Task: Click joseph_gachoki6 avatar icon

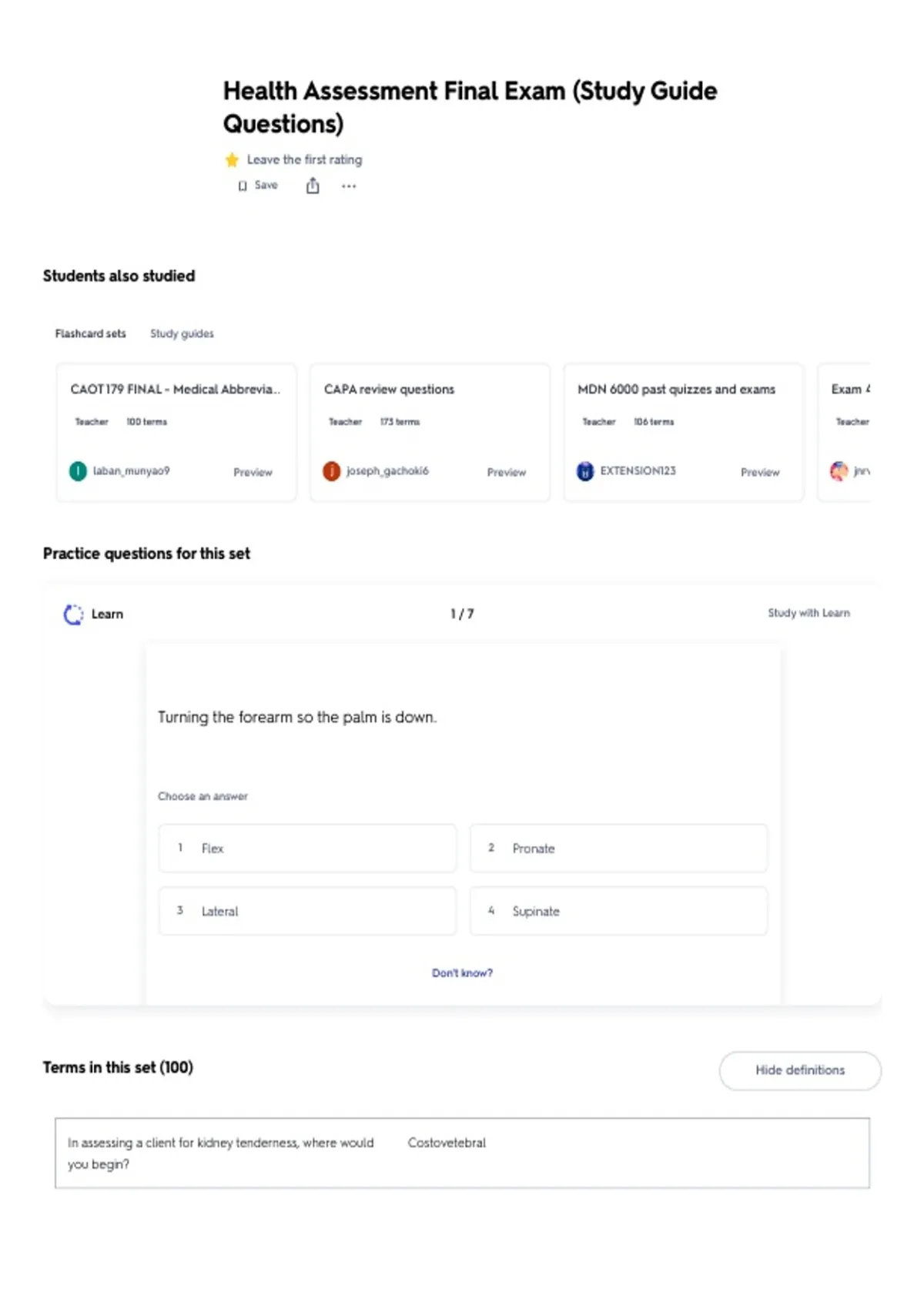Action: 331,471
